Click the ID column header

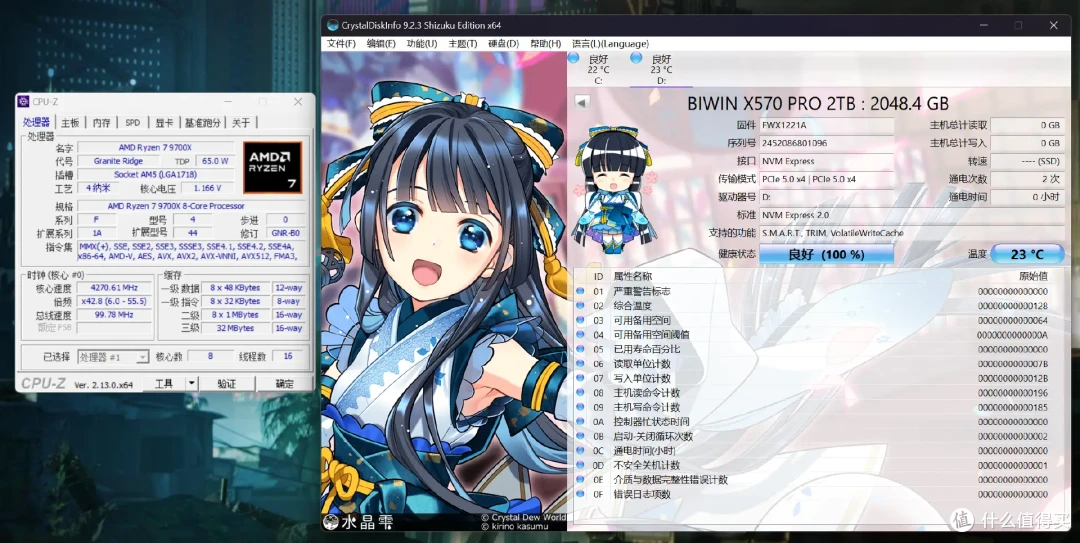(x=598, y=276)
